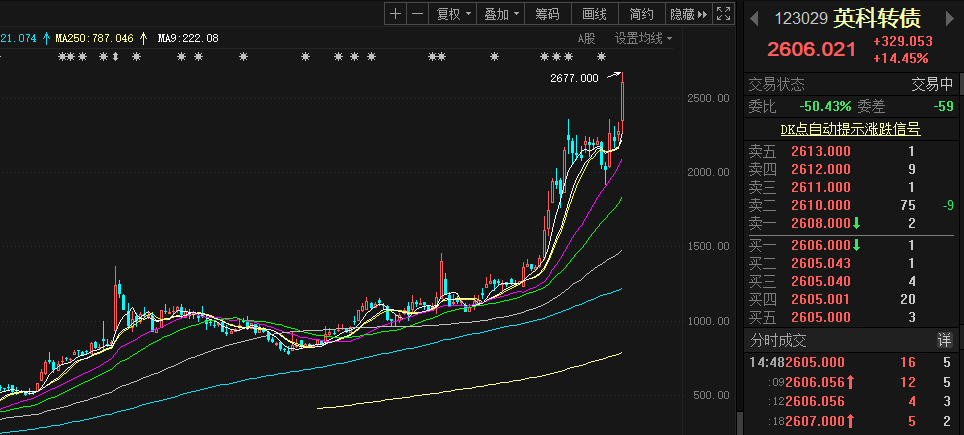Go to previous stock with left arrow

pyautogui.click(x=755, y=18)
